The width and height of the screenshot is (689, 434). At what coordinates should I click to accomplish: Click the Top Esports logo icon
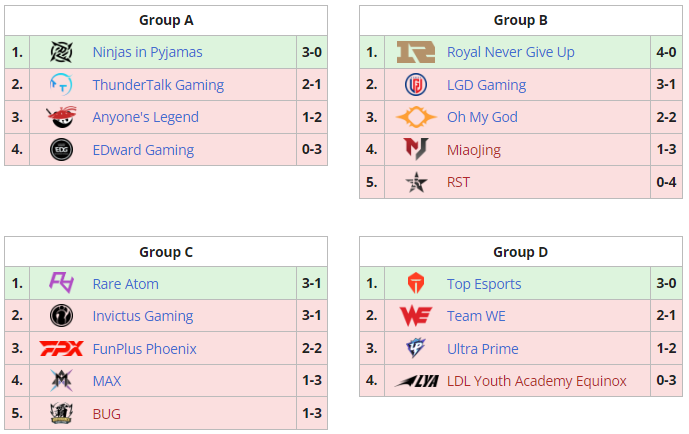coord(416,284)
